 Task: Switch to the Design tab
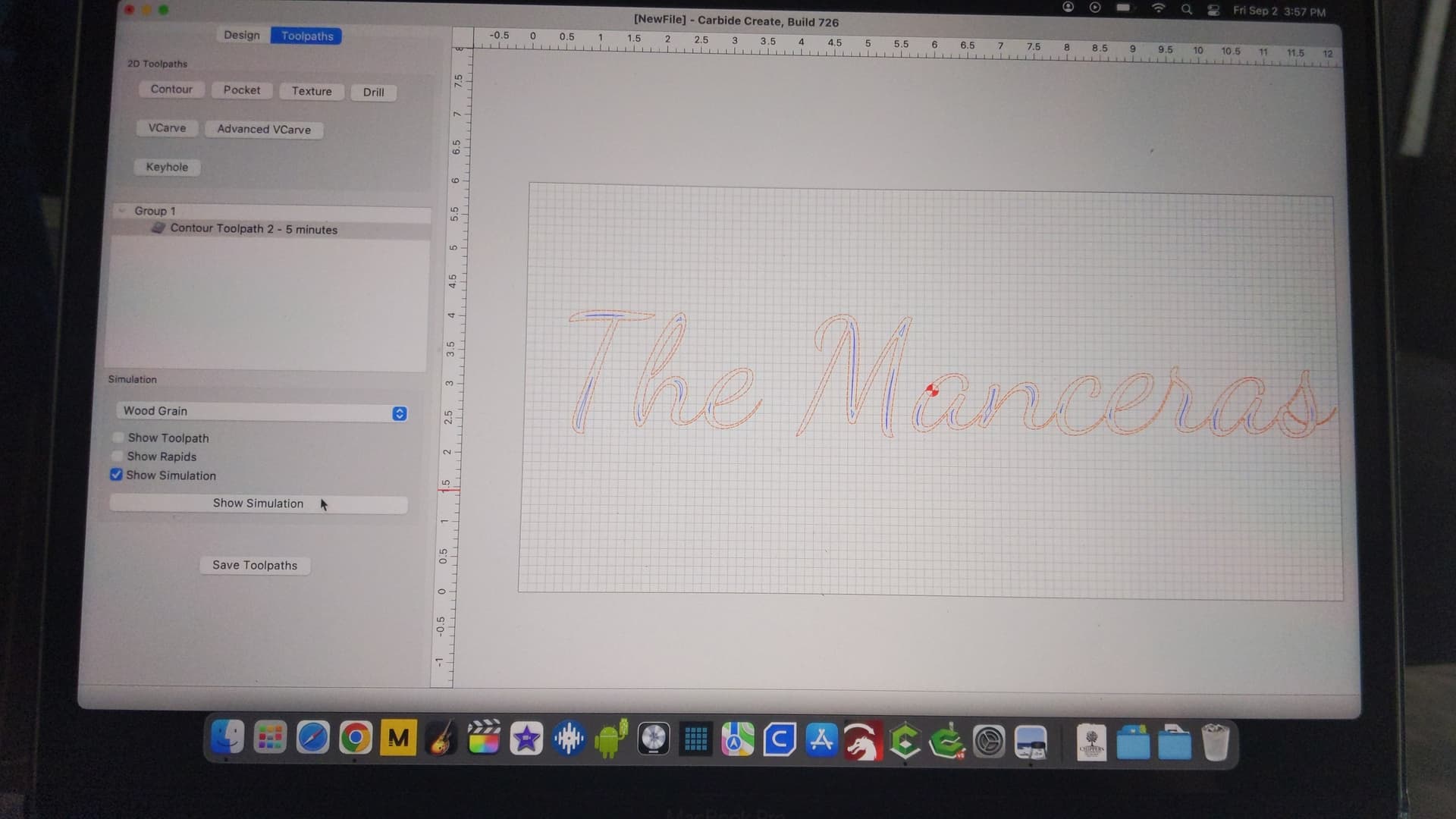click(x=242, y=35)
